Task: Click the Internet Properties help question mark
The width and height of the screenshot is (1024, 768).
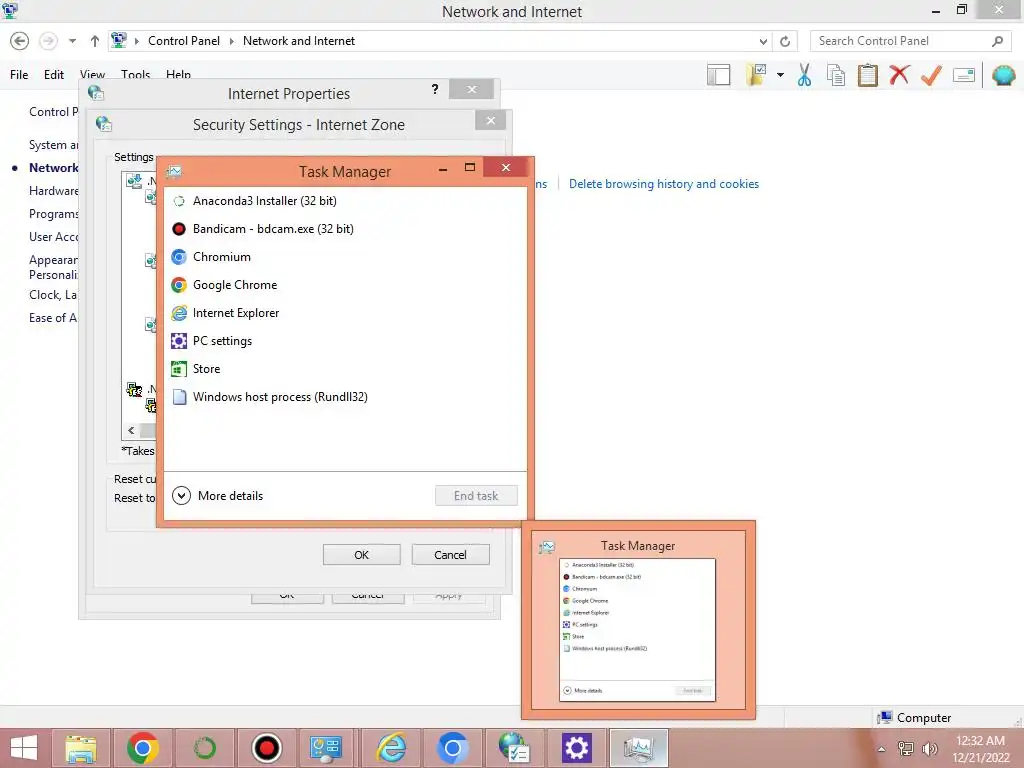Action: 435,89
